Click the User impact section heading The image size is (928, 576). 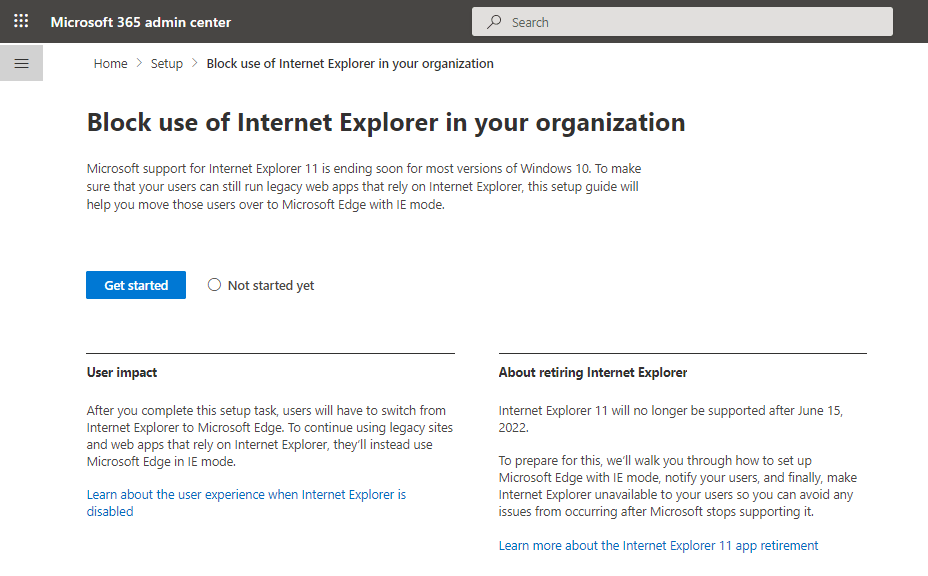(122, 372)
